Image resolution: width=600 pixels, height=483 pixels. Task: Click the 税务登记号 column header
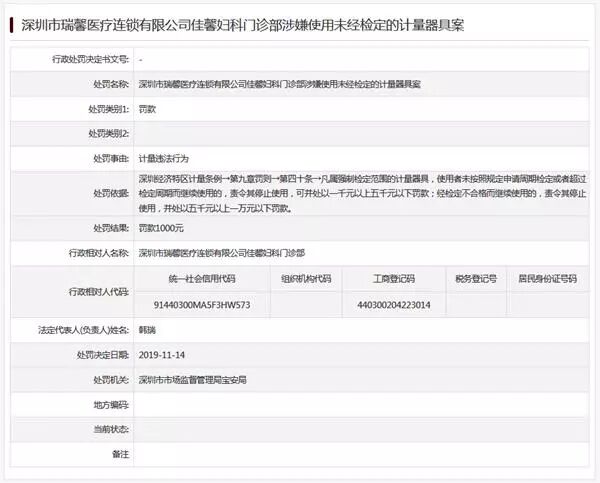click(476, 279)
